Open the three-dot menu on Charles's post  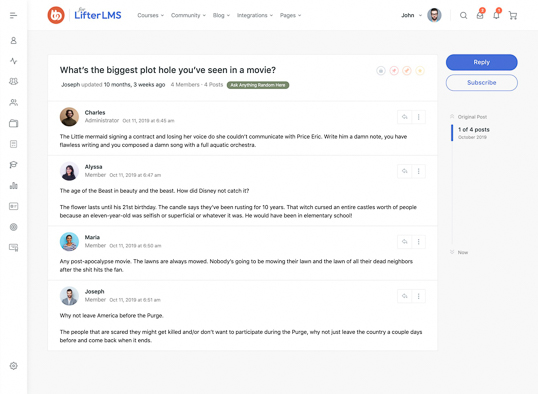click(419, 117)
